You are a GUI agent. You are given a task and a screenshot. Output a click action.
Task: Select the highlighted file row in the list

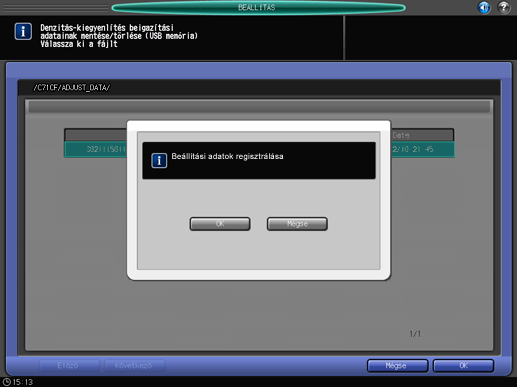(259, 149)
